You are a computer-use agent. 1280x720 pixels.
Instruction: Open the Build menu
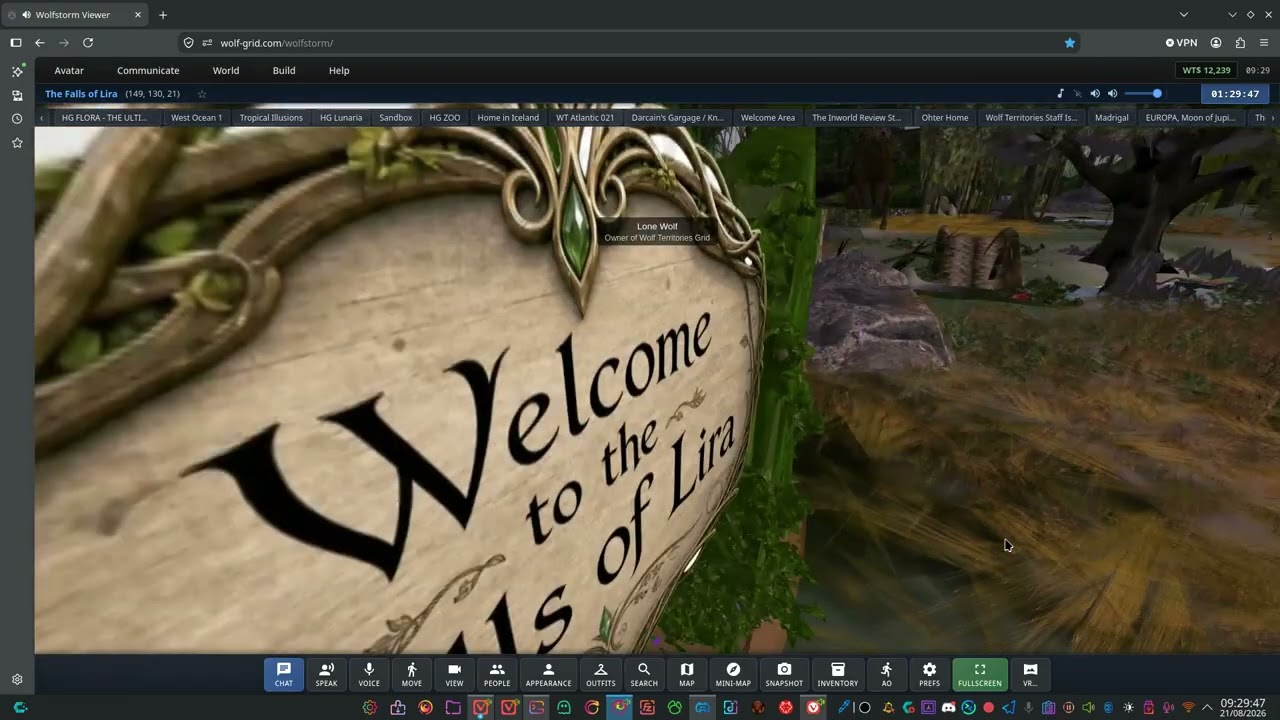pyautogui.click(x=284, y=71)
